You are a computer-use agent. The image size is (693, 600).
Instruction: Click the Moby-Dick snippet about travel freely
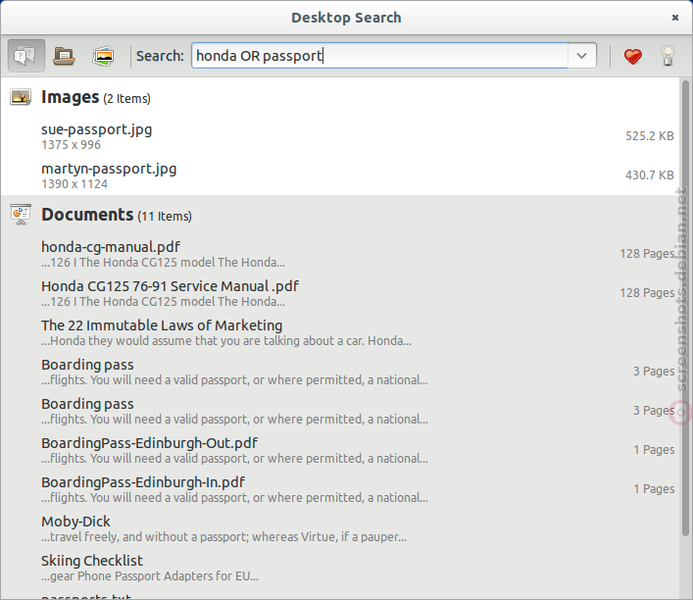[224, 537]
